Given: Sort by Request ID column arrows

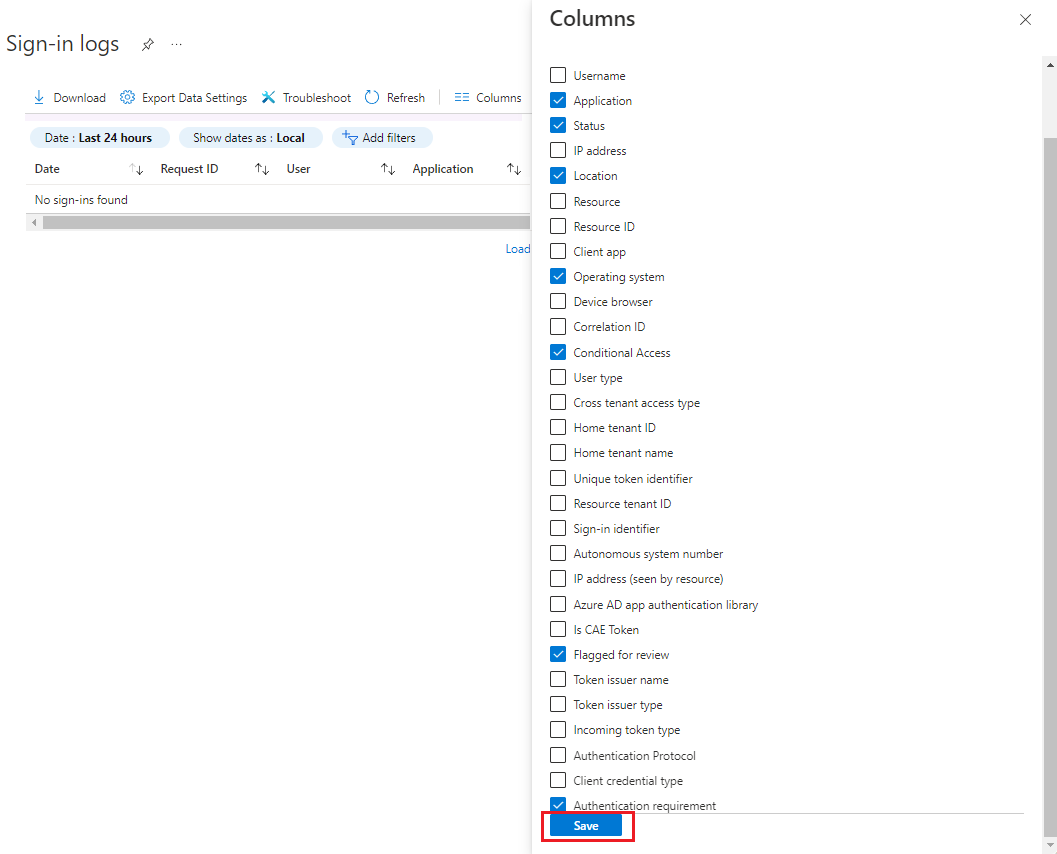Looking at the screenshot, I should click(262, 169).
